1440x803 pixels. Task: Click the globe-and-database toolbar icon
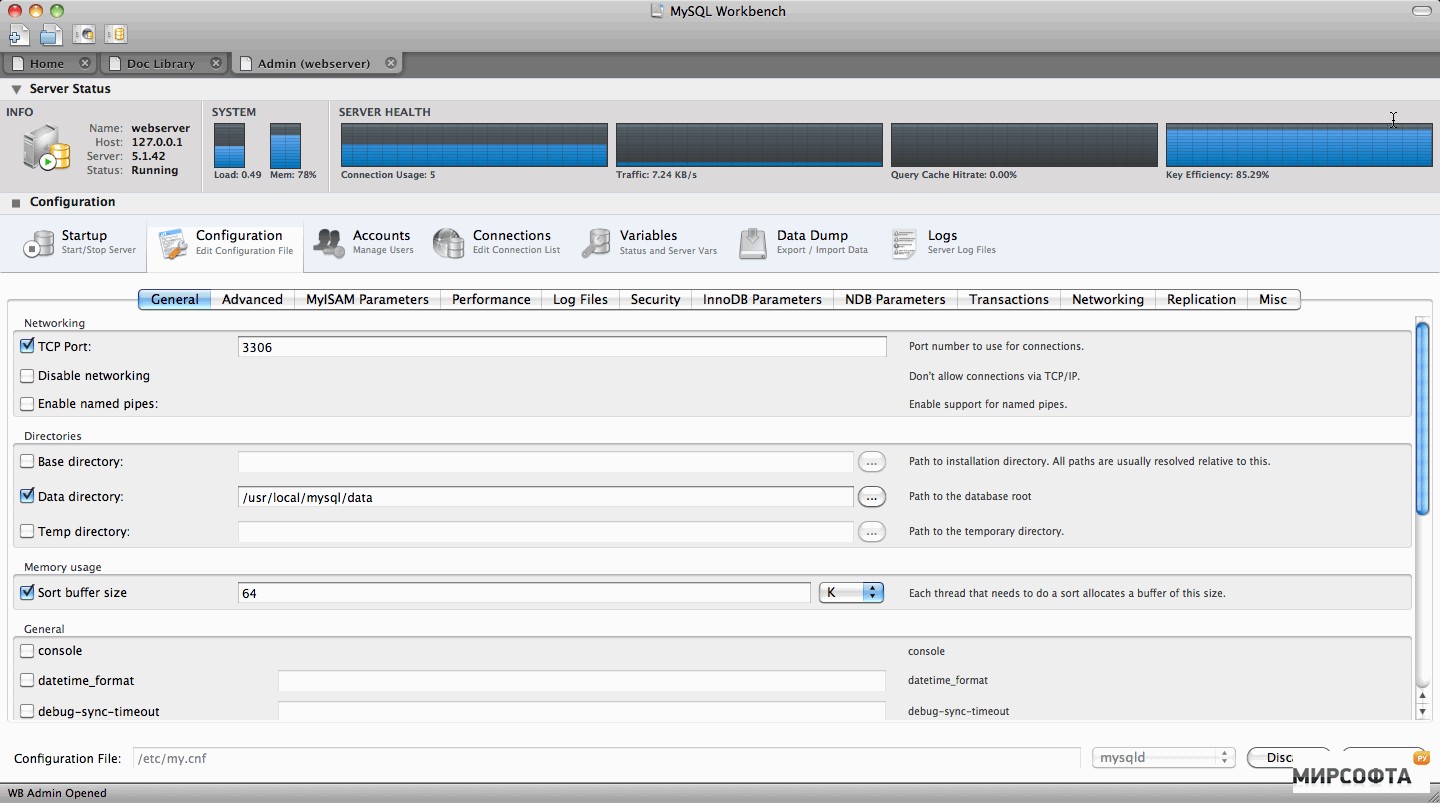(x=84, y=34)
